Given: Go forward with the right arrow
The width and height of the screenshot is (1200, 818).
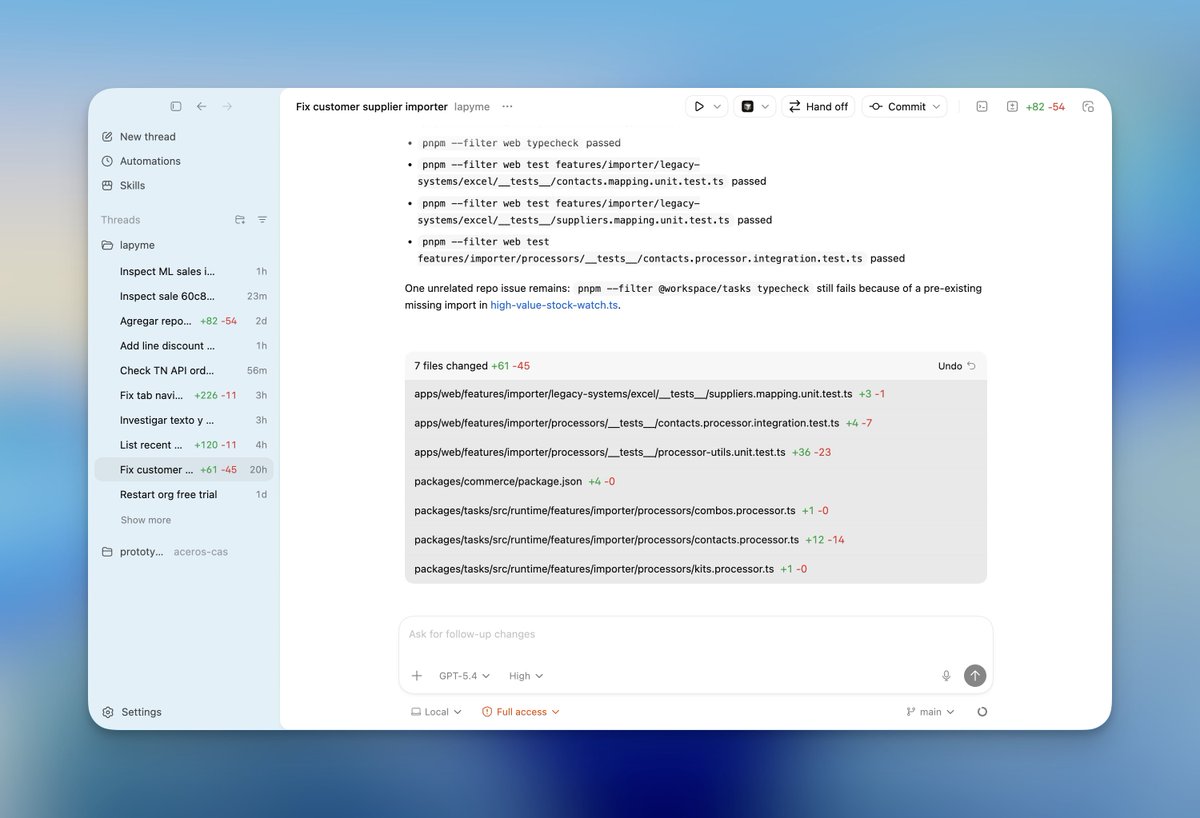Looking at the screenshot, I should [227, 106].
